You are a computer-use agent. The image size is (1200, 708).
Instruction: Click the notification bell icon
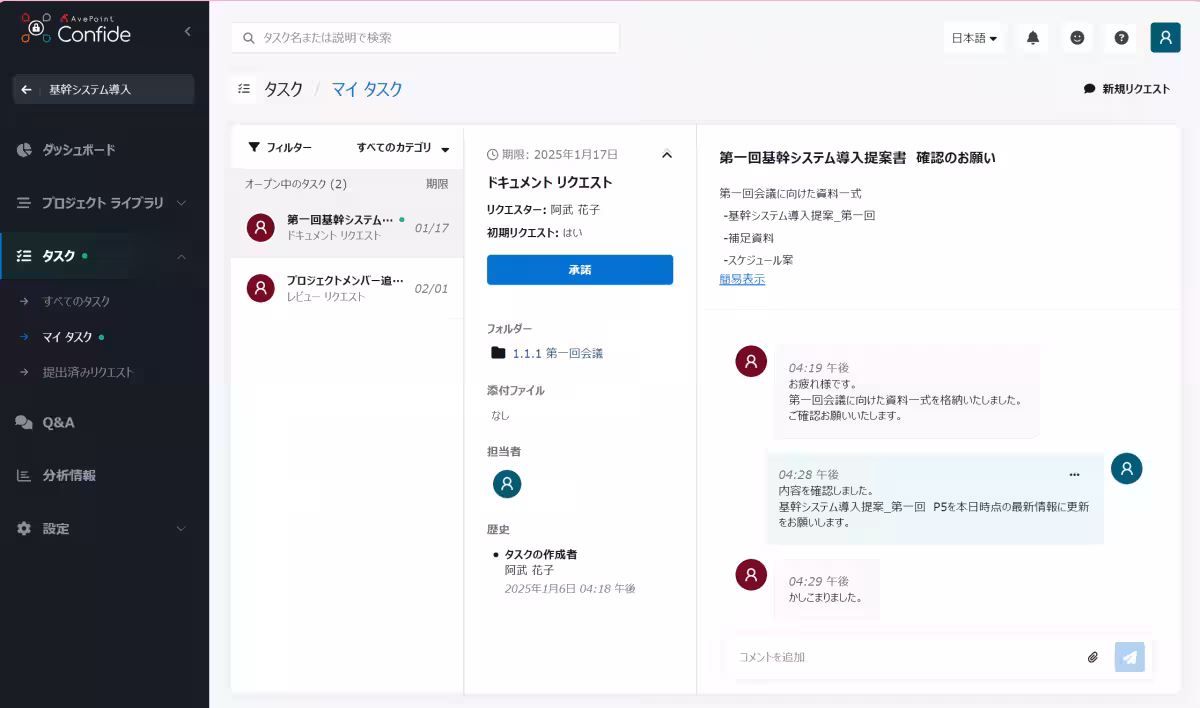pyautogui.click(x=1031, y=37)
